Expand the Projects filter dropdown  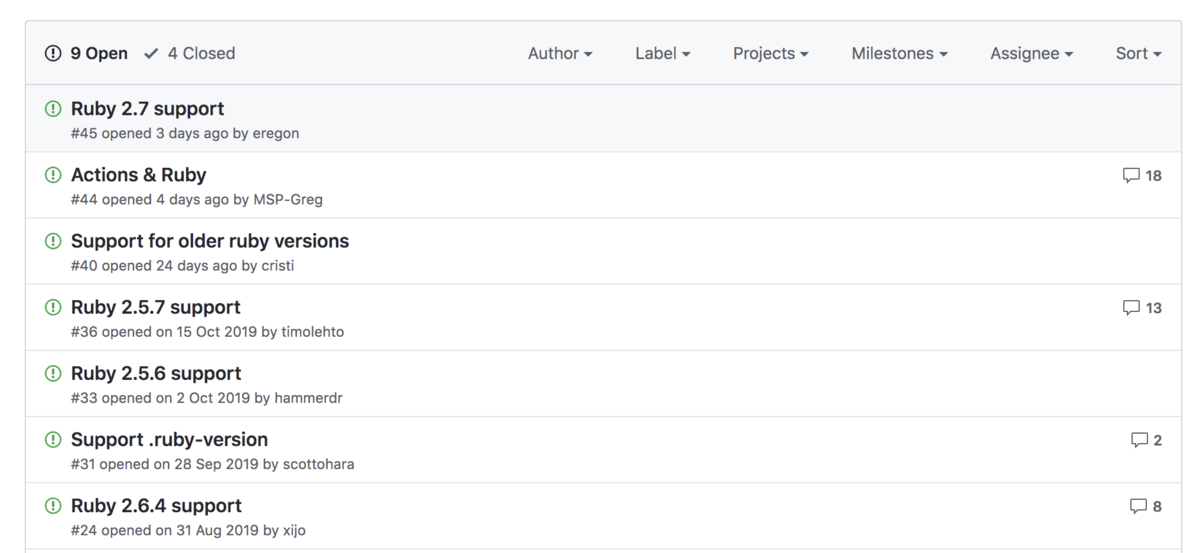pyautogui.click(x=771, y=53)
